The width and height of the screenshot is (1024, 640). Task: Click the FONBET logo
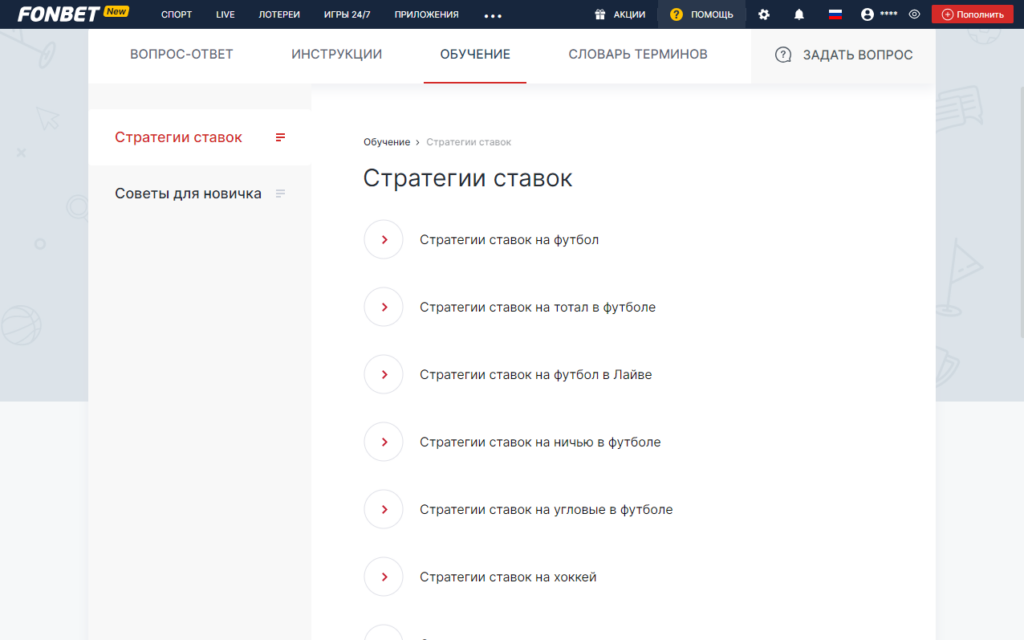pyautogui.click(x=59, y=14)
